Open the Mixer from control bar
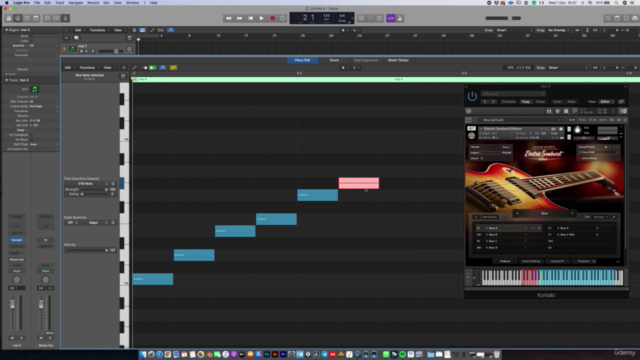The width and height of the screenshot is (640, 360). [x=56, y=18]
